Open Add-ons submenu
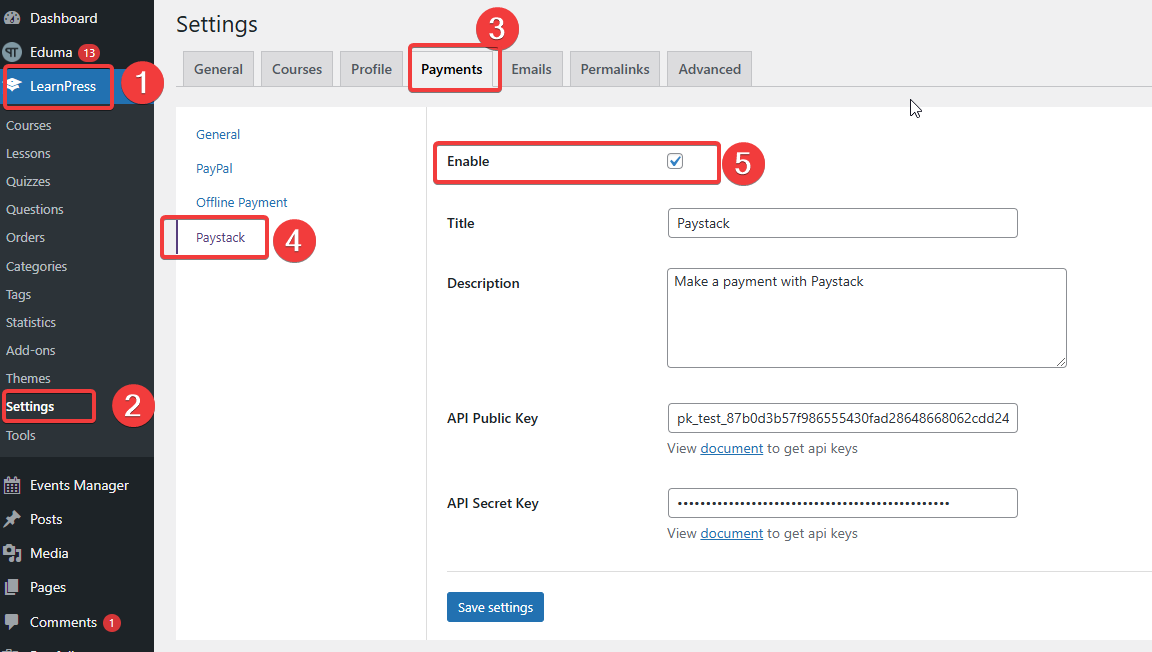This screenshot has width=1152, height=652. coord(31,351)
